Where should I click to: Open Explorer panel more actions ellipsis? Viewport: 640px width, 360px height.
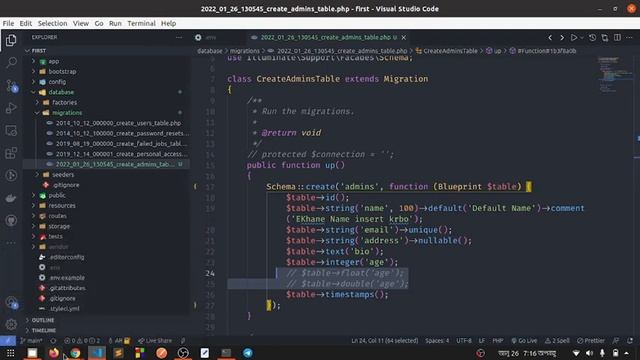(179, 37)
